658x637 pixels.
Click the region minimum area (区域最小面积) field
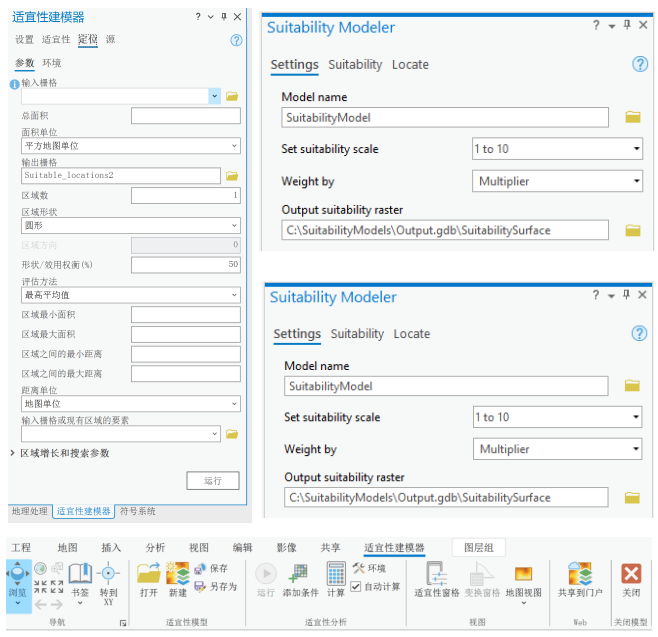click(x=185, y=315)
